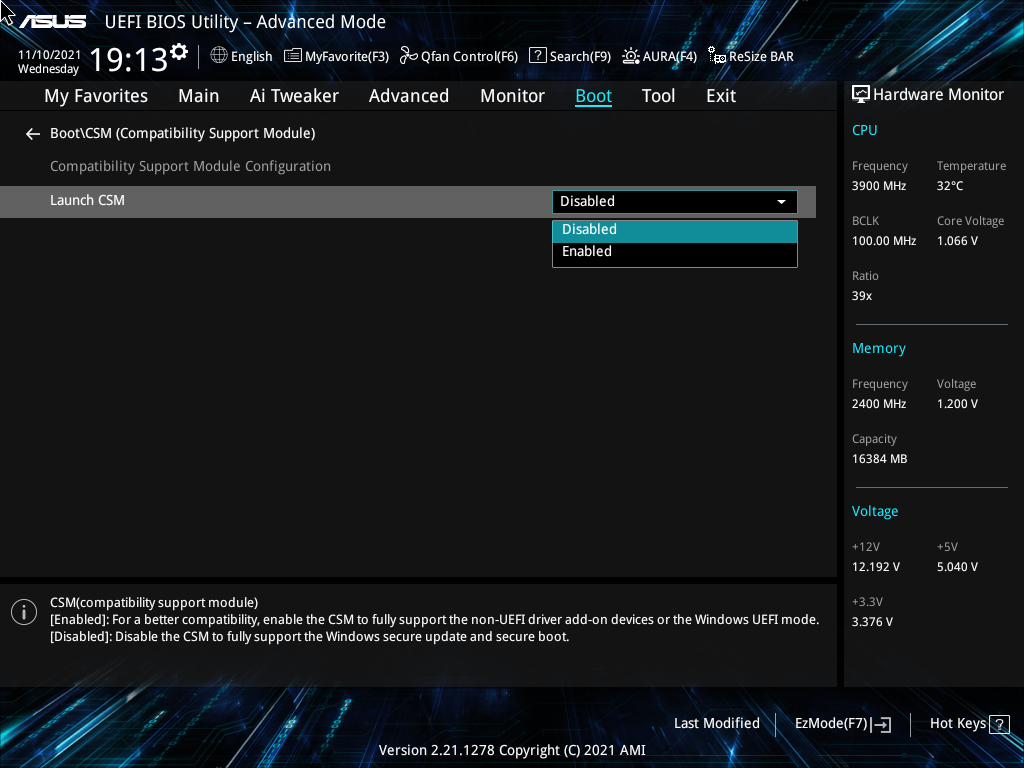Click the Hardware Monitor display icon

click(861, 95)
